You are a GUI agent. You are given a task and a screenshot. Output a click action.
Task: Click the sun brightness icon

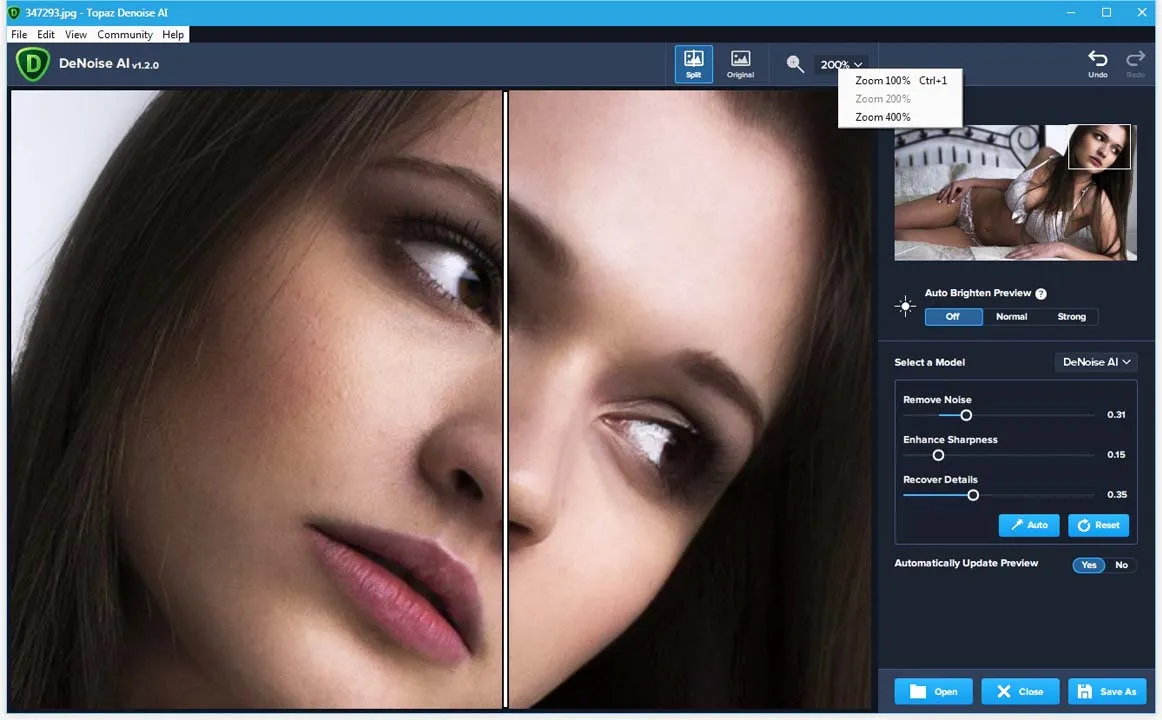(x=906, y=306)
